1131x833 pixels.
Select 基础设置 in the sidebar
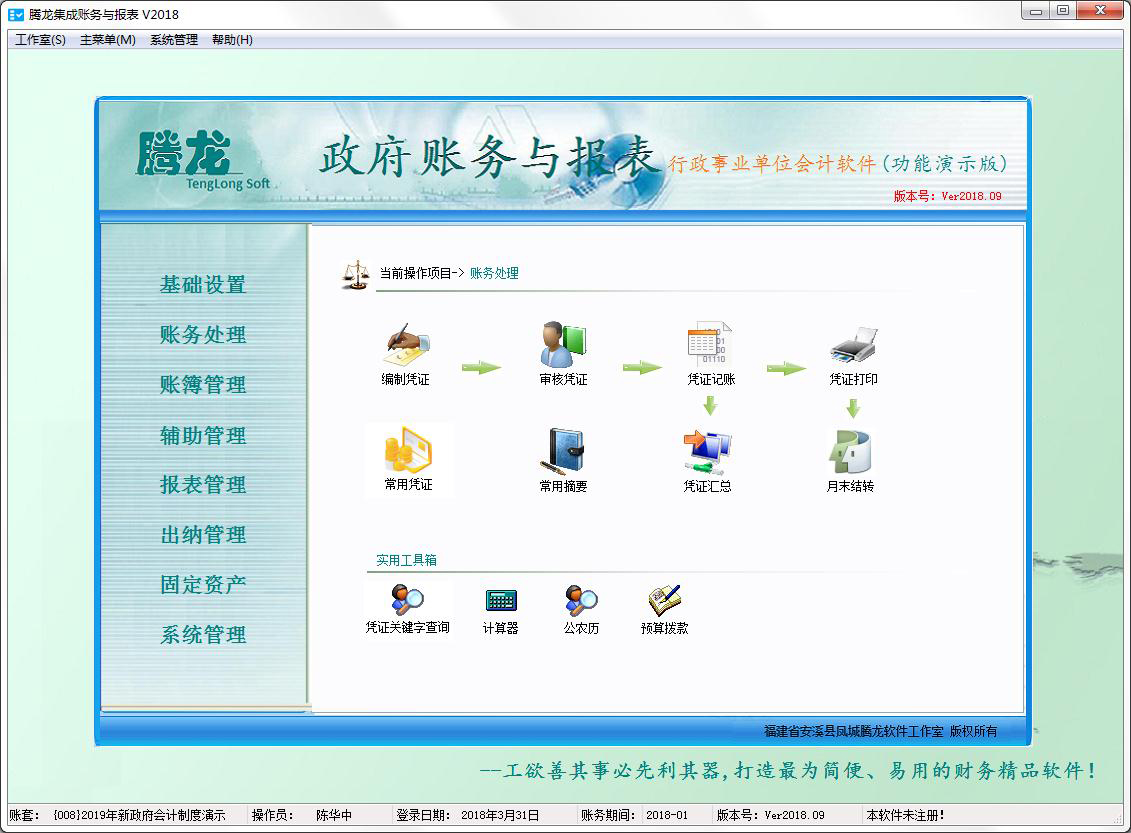point(203,285)
